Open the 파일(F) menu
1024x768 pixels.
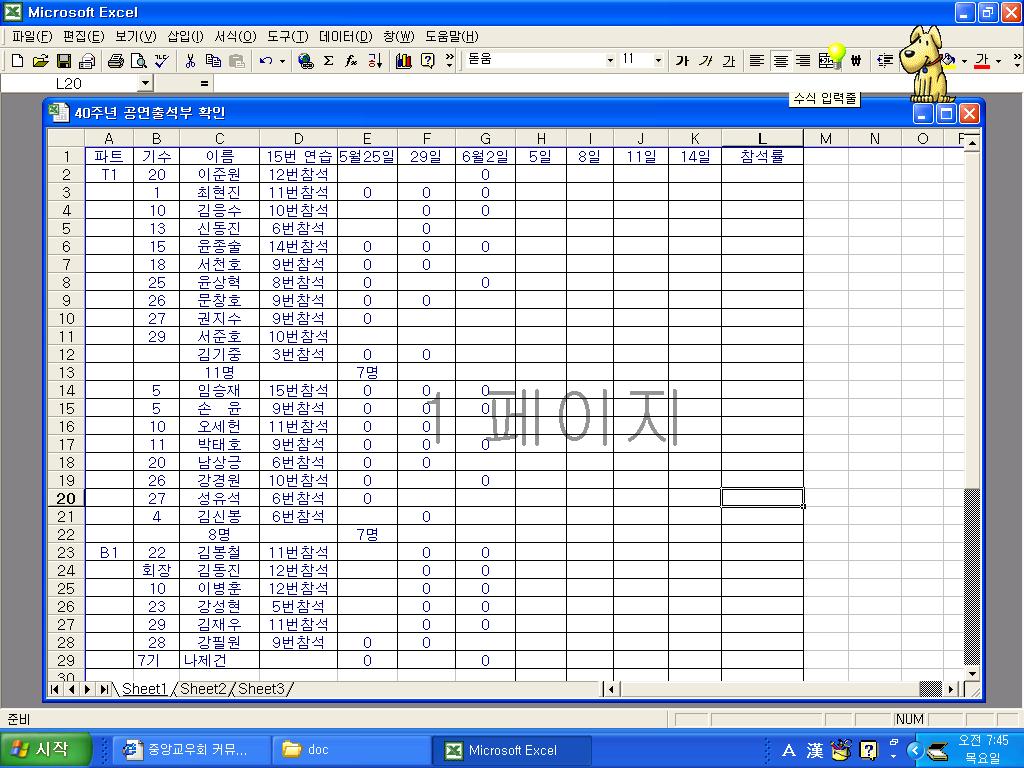(x=31, y=36)
